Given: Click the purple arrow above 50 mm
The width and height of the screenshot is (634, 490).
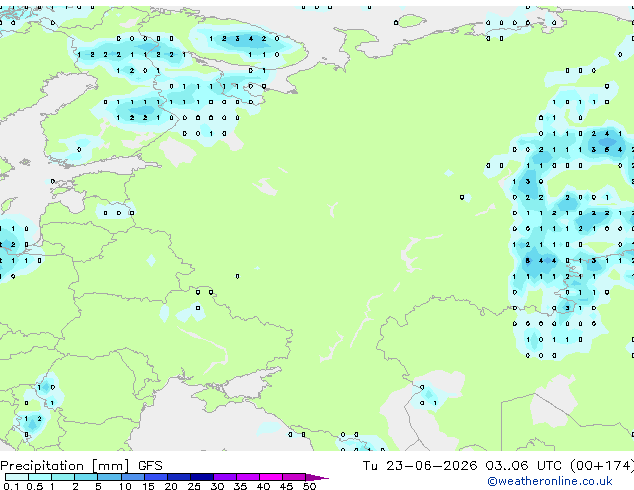Looking at the screenshot, I should [317, 478].
